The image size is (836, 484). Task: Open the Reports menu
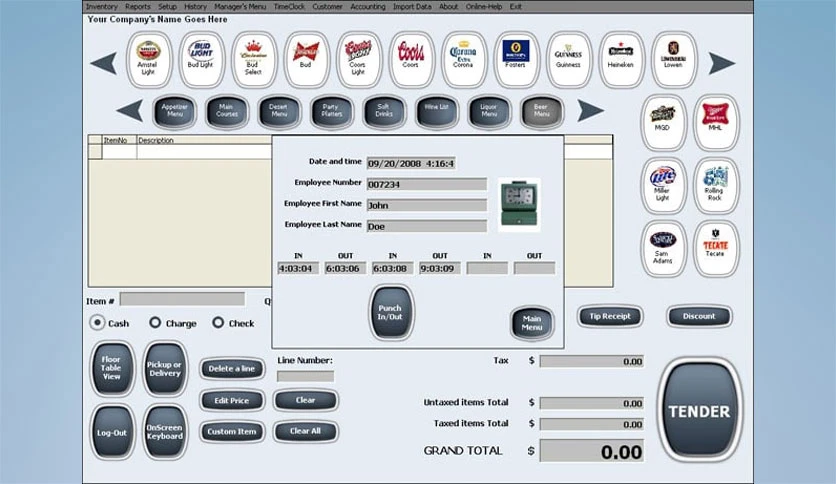click(138, 6)
